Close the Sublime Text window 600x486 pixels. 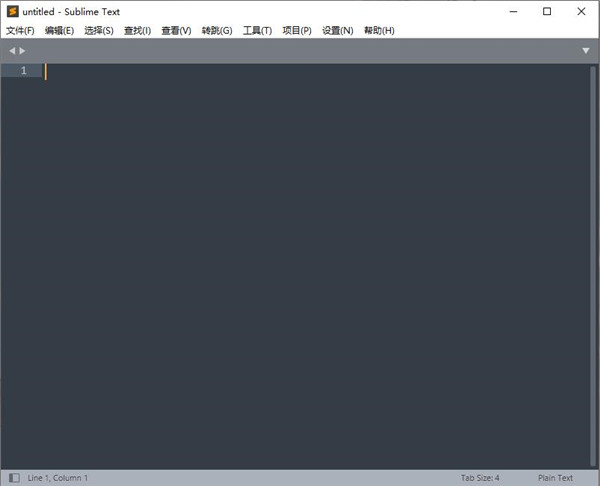coord(581,11)
